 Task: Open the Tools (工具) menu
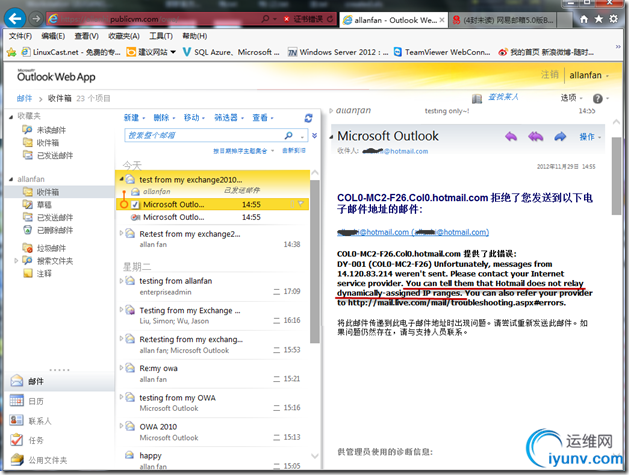[x=161, y=36]
